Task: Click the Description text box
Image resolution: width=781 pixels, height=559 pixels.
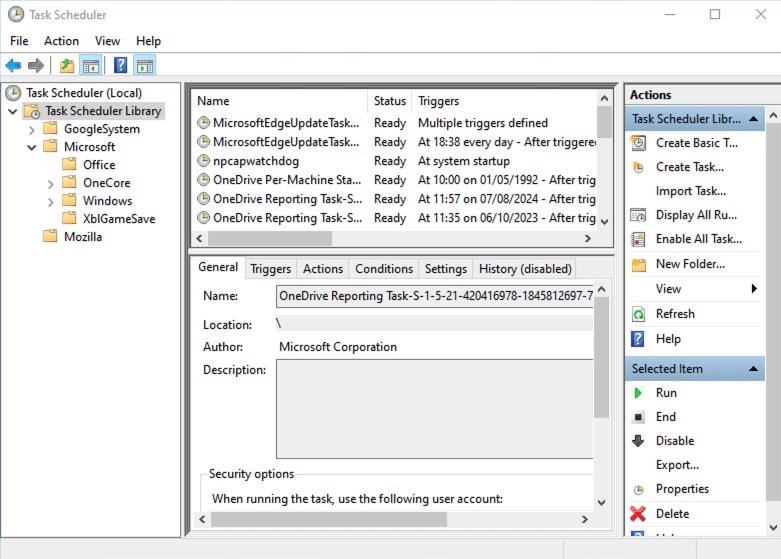Action: click(x=434, y=409)
